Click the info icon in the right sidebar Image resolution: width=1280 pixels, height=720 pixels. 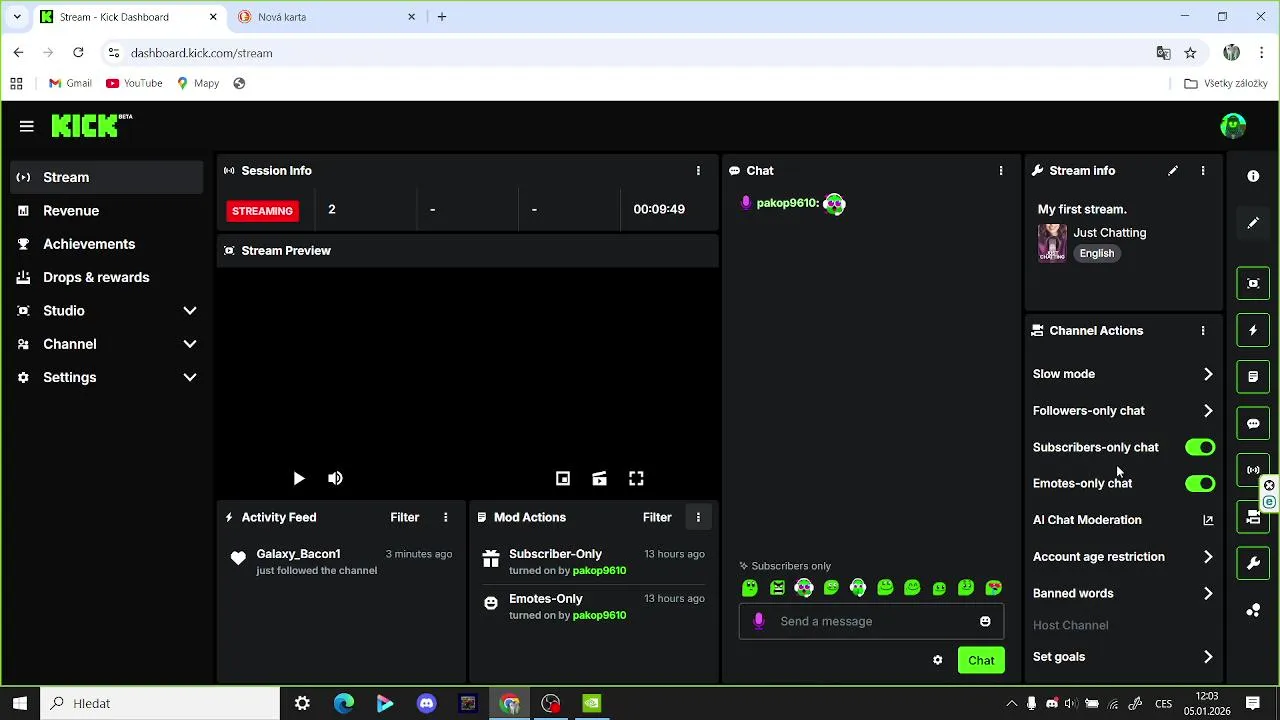pyautogui.click(x=1253, y=176)
